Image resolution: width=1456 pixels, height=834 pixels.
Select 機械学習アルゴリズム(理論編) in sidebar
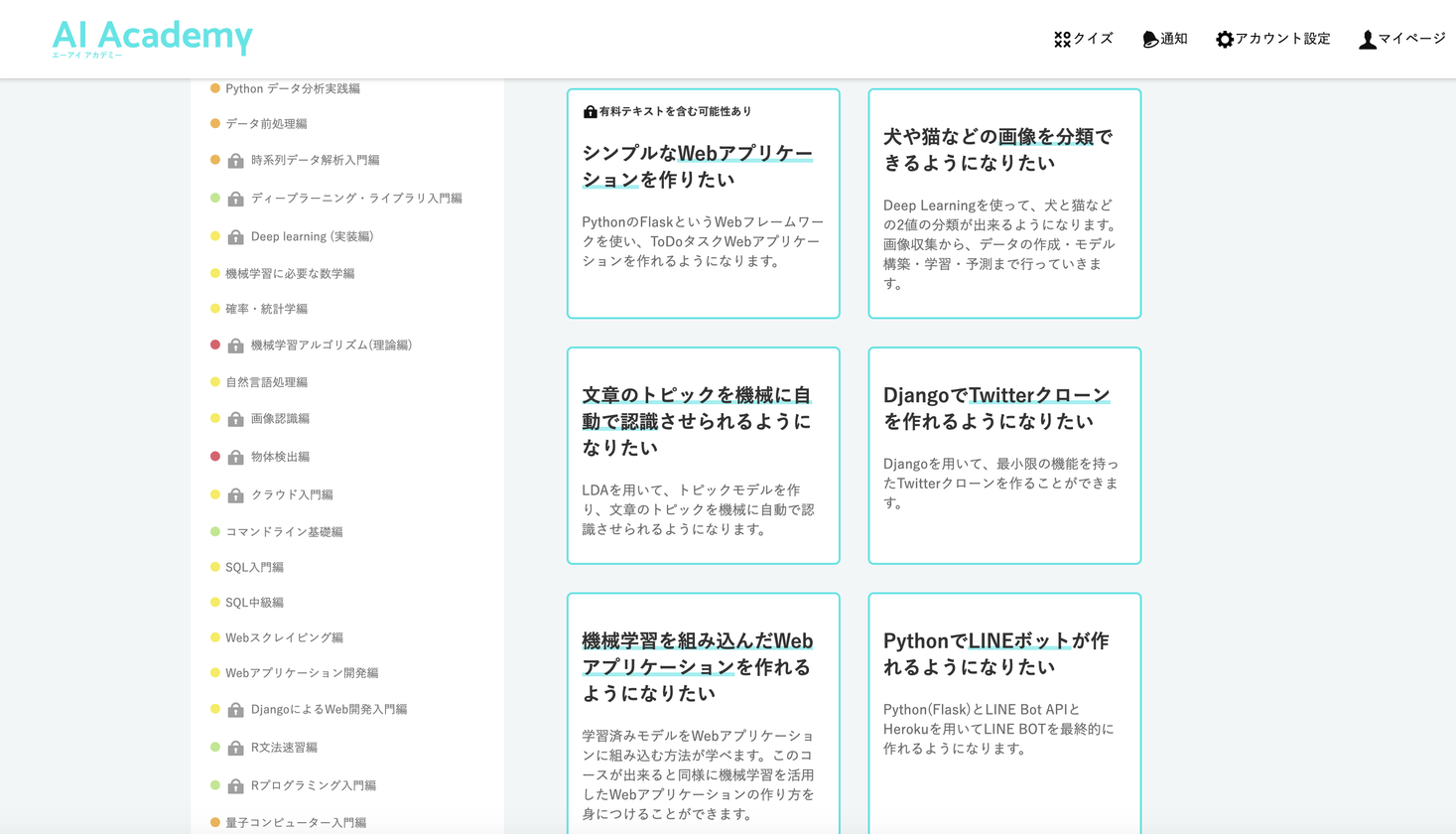coord(331,346)
